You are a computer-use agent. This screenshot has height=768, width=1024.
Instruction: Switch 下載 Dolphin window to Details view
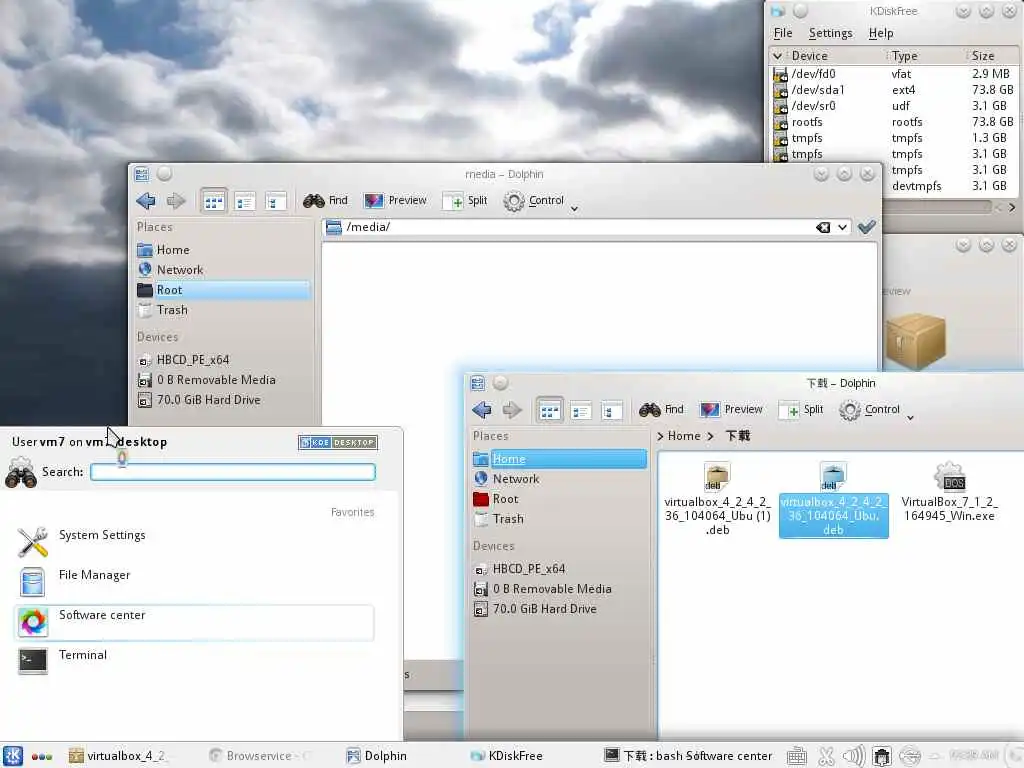pos(581,411)
